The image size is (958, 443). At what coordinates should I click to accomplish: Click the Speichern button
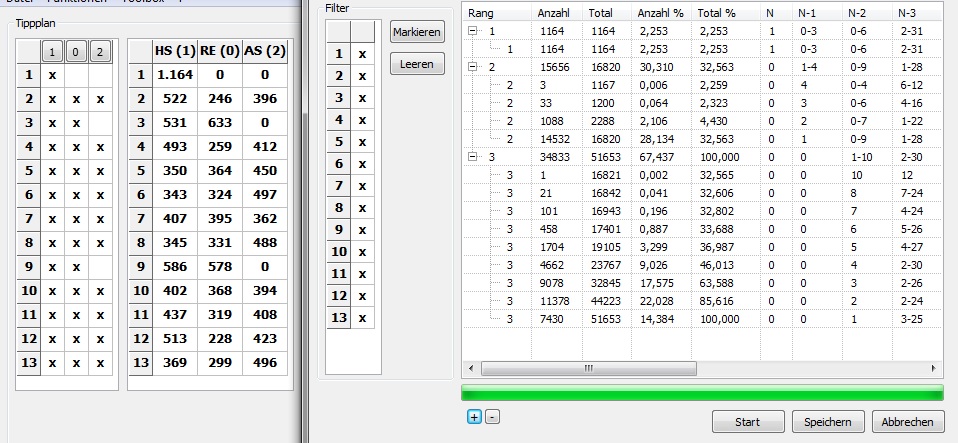point(828,422)
